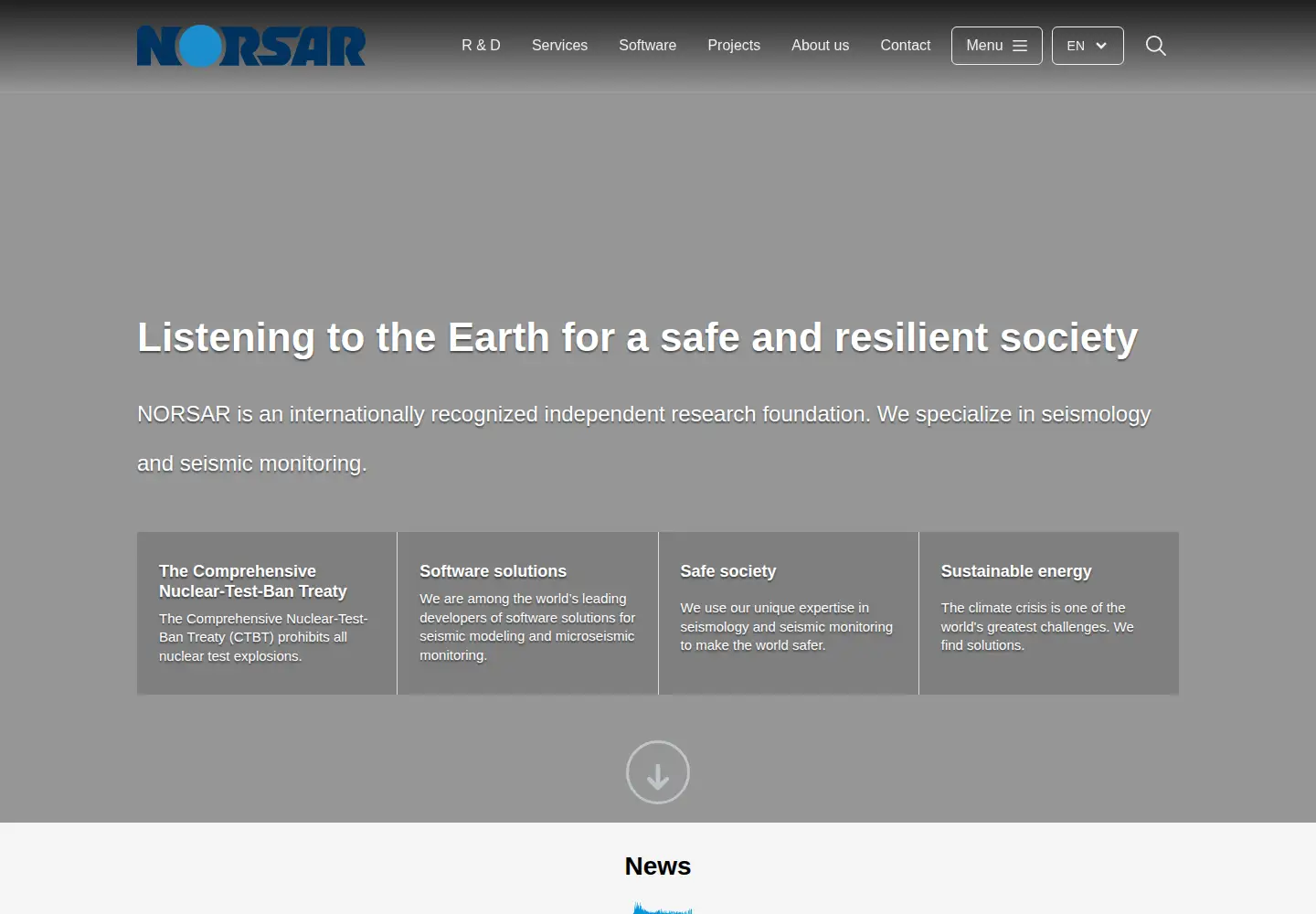Click the News section heading
Image resolution: width=1316 pixels, height=914 pixels.
click(658, 866)
